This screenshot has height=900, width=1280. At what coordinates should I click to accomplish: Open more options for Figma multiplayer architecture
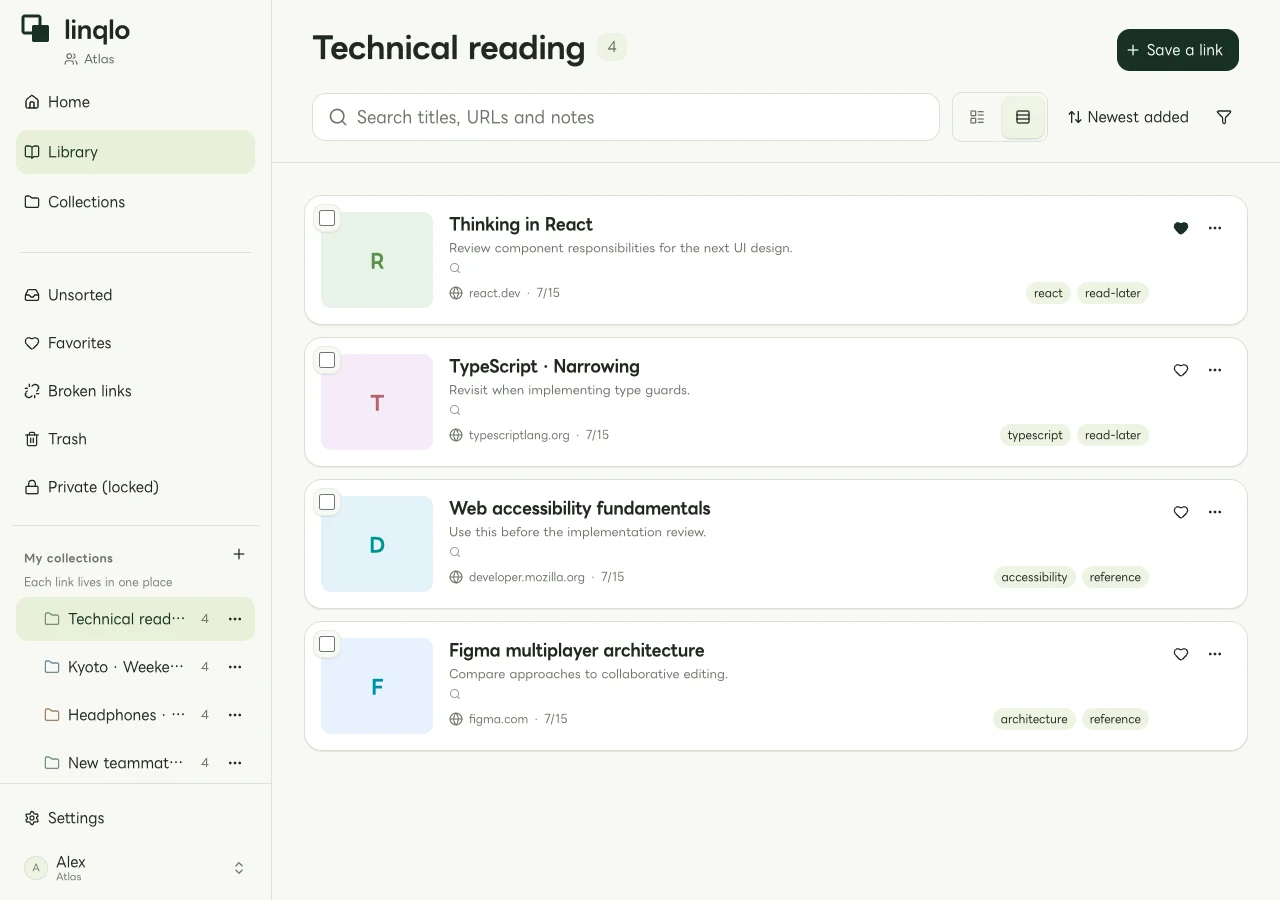[1215, 654]
